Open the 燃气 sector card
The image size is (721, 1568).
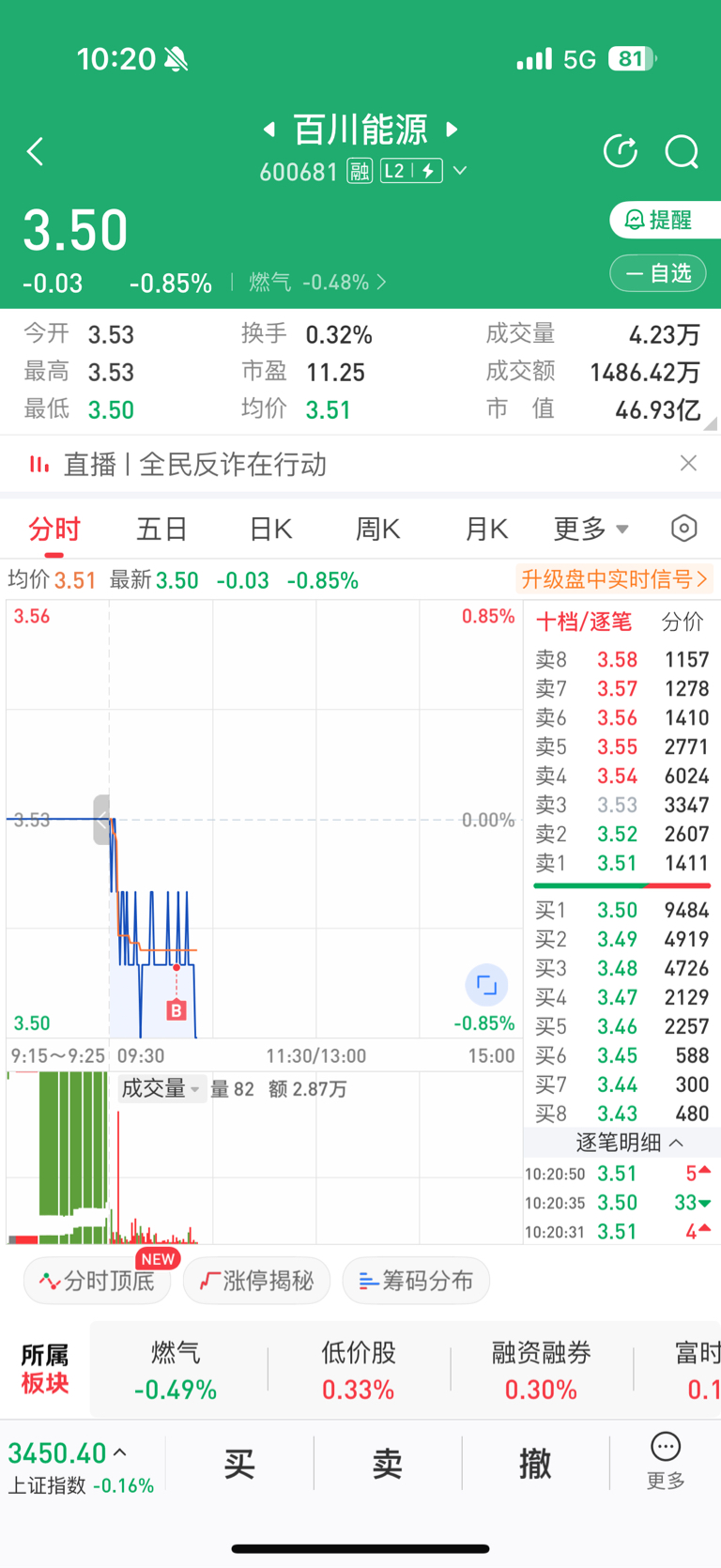(x=176, y=1371)
